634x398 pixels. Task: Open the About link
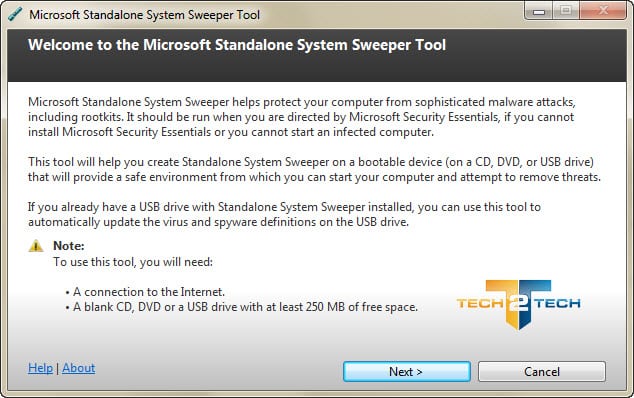tap(79, 368)
